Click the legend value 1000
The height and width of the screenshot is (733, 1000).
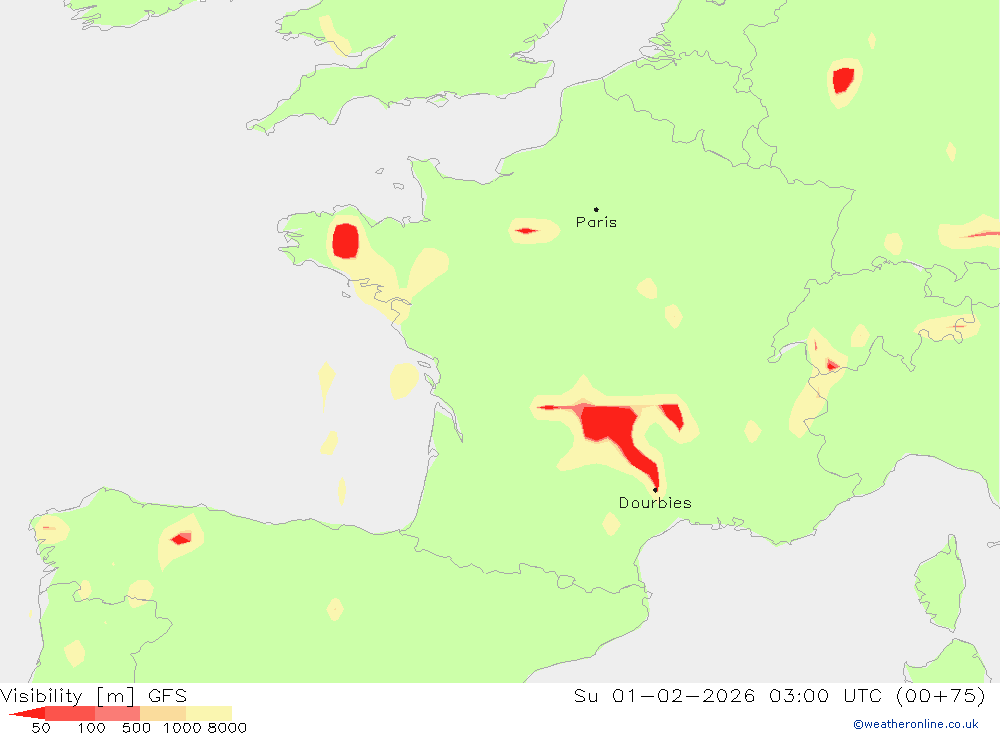point(182,728)
